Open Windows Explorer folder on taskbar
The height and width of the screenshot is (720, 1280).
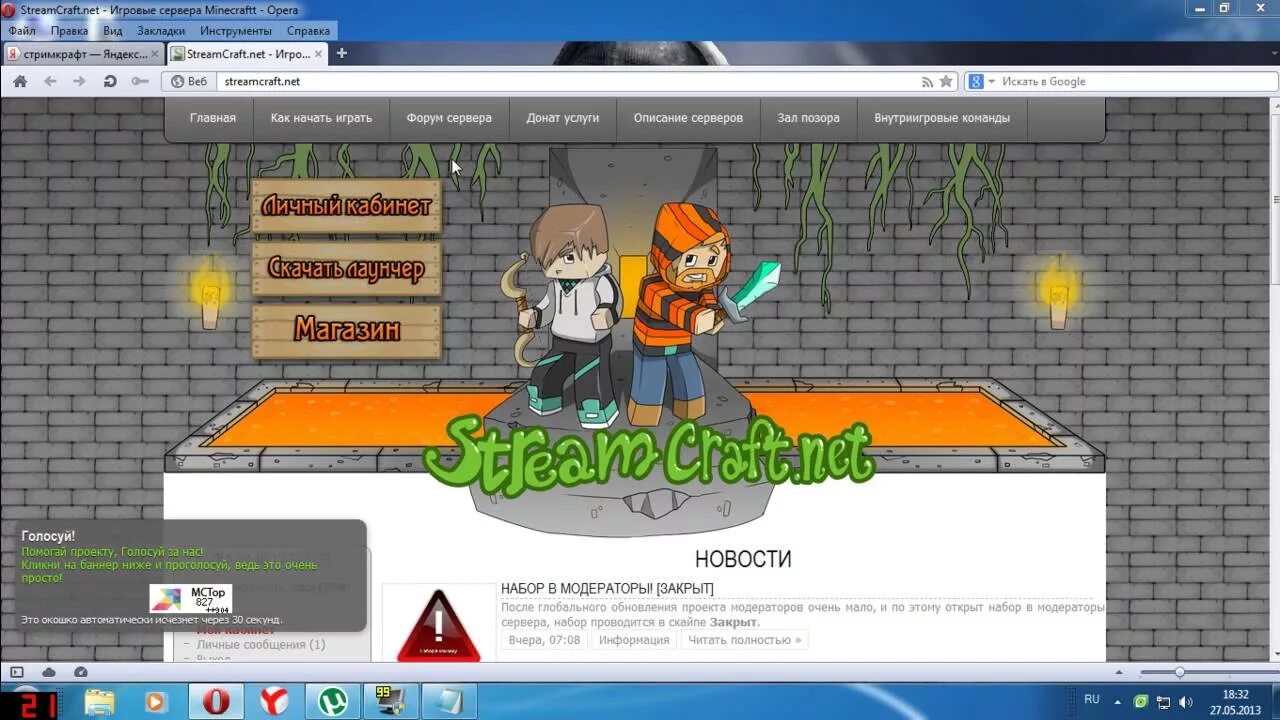click(100, 702)
